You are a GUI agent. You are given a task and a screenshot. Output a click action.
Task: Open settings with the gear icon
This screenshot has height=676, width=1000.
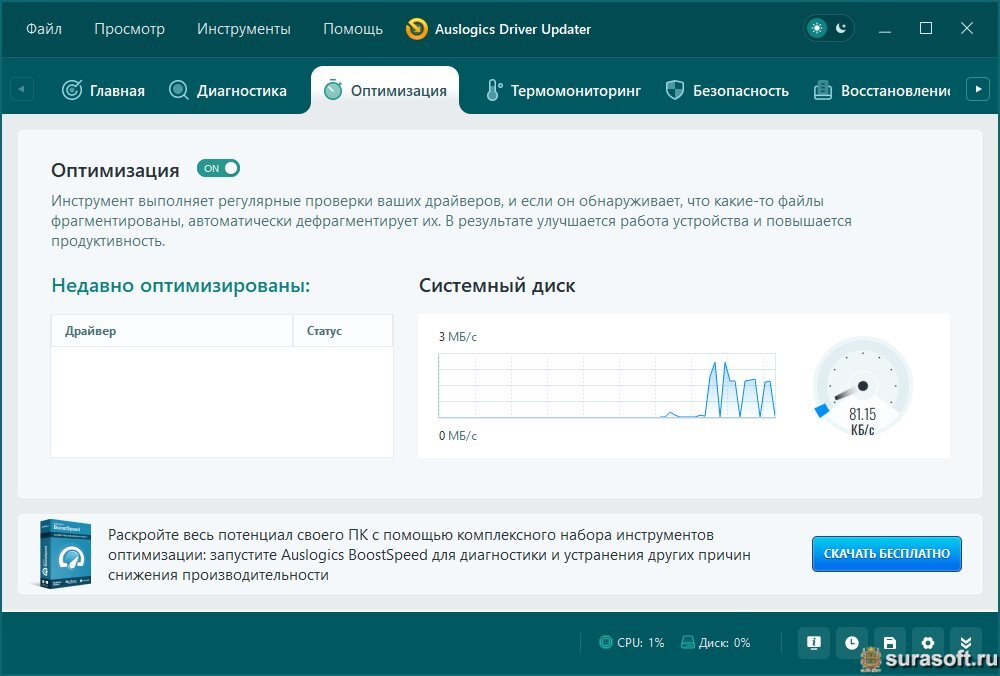pyautogui.click(x=928, y=643)
